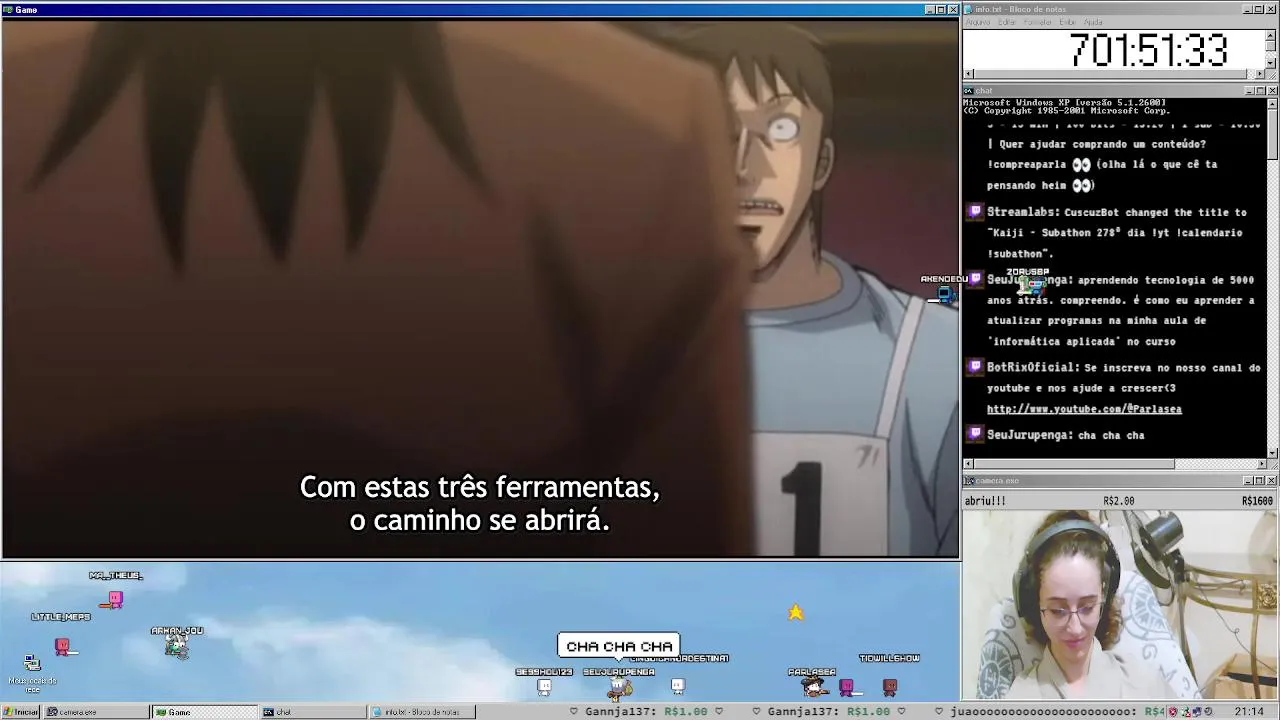
Task: Click the anime video in Game window
Action: pos(480,287)
